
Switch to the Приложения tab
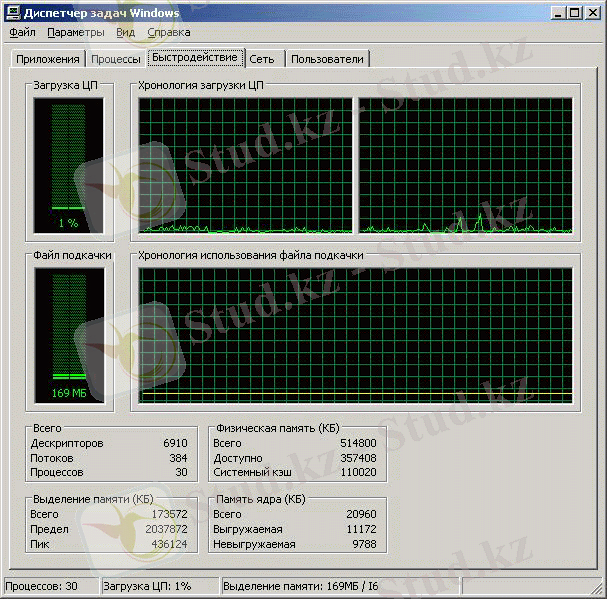pyautogui.click(x=48, y=59)
